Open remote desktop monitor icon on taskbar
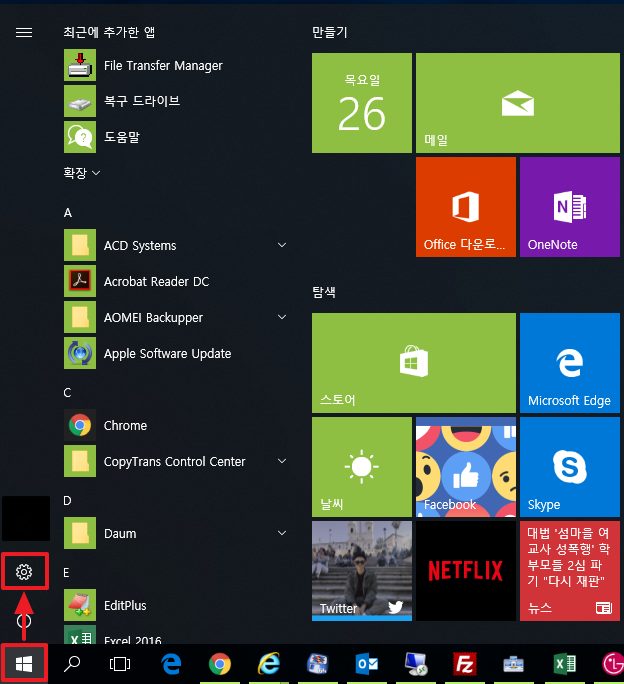 [416, 664]
